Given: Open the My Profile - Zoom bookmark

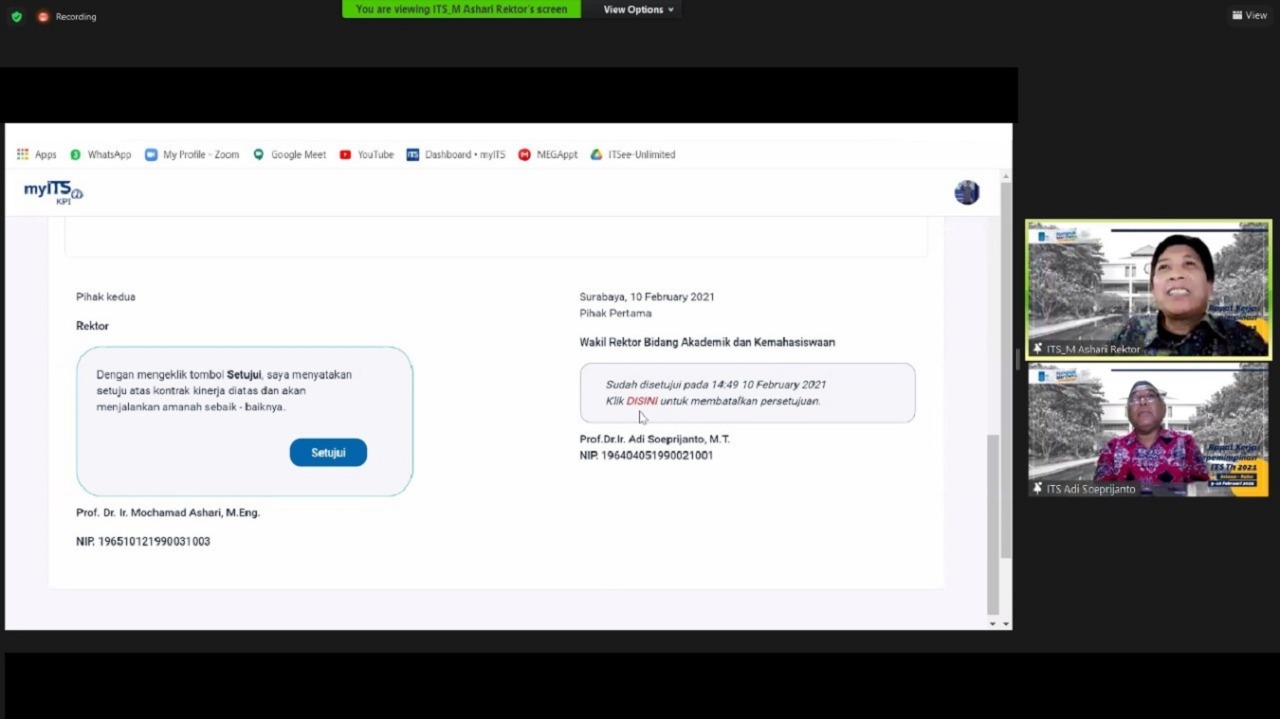Looking at the screenshot, I should pyautogui.click(x=192, y=155).
